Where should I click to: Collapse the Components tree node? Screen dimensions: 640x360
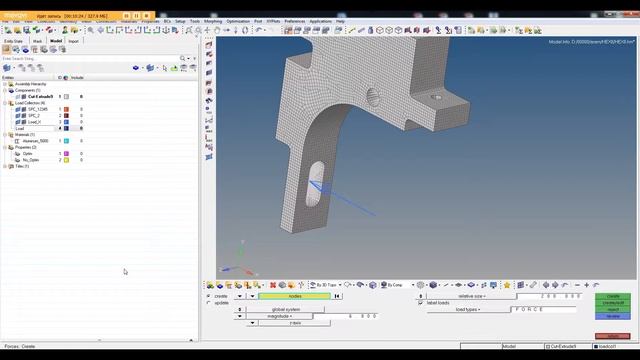(x=5, y=90)
